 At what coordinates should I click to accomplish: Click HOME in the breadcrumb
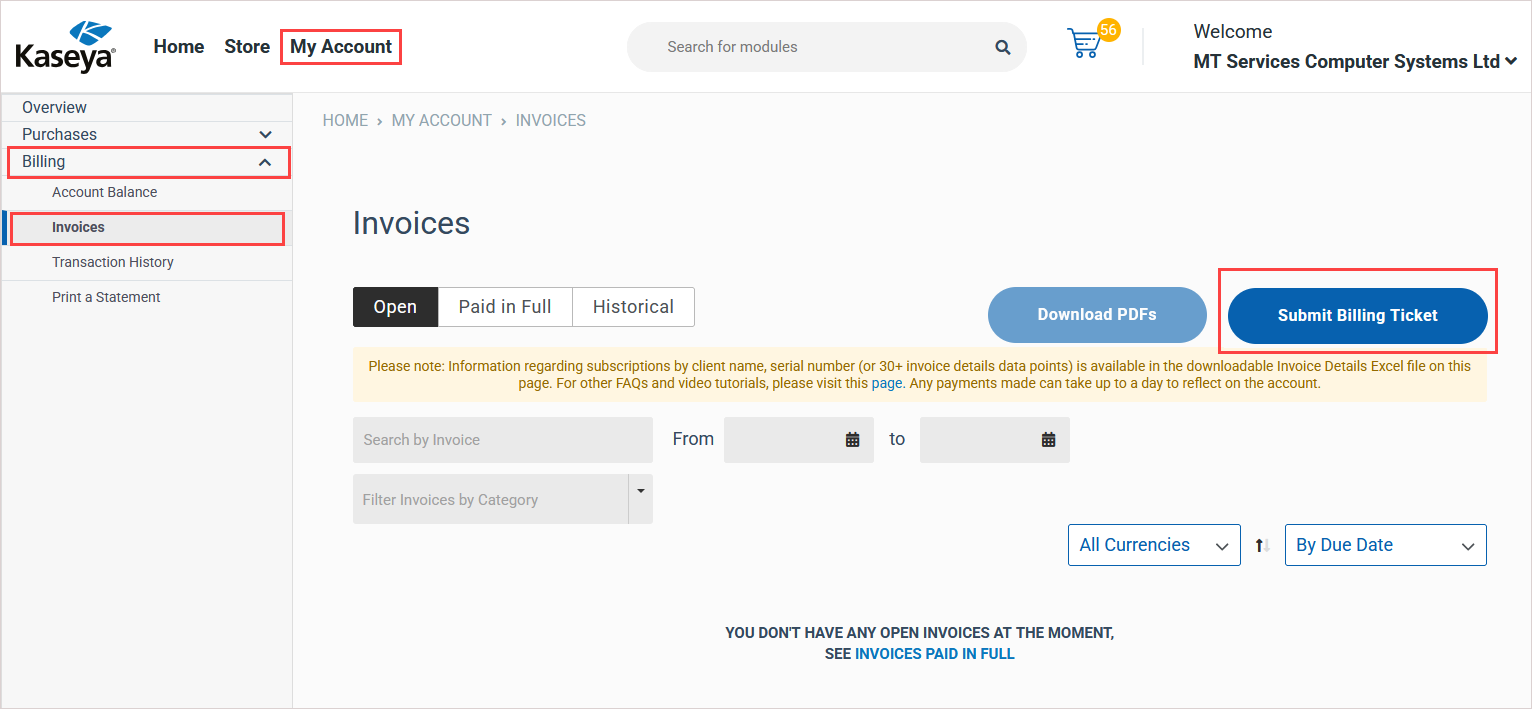[x=345, y=120]
